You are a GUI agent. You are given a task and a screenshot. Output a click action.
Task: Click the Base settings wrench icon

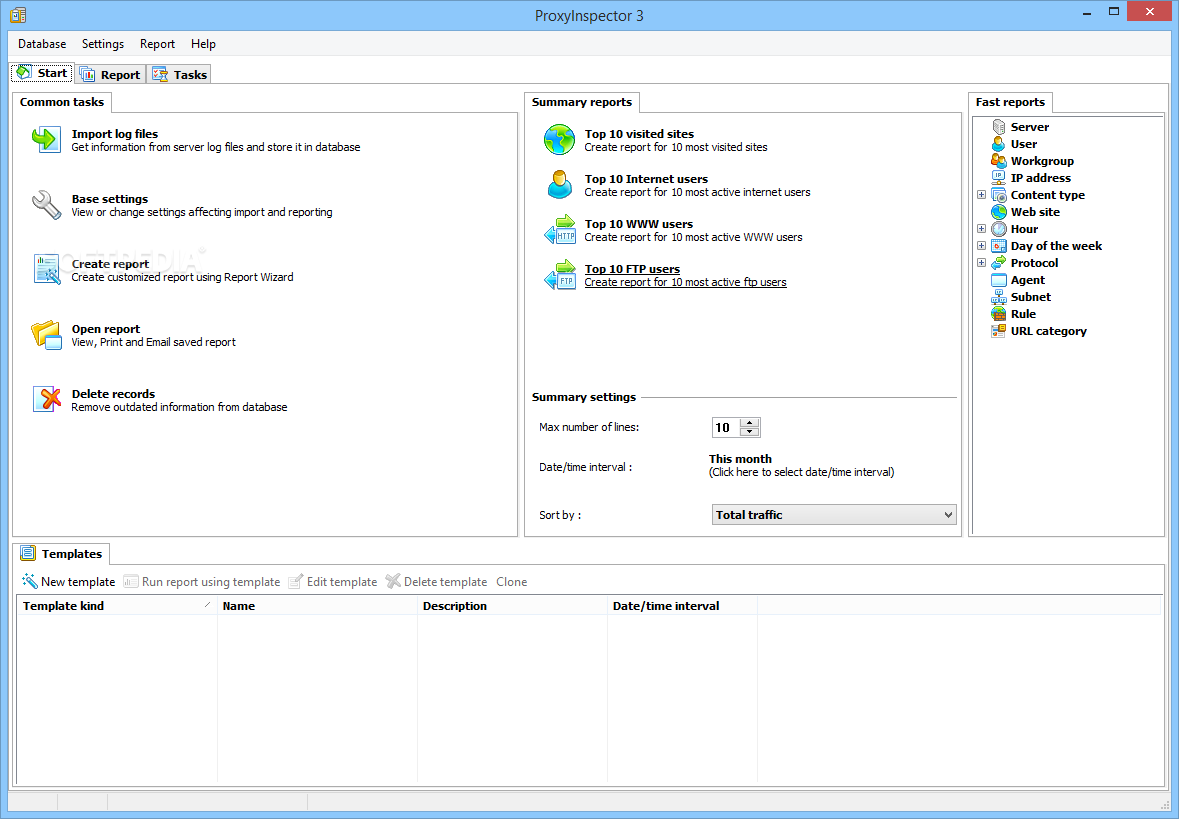point(46,205)
